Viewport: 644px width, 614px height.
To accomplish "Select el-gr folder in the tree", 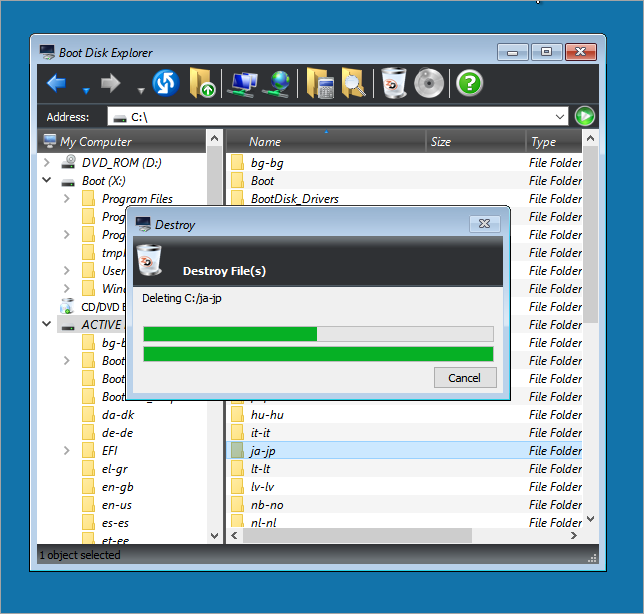I will pyautogui.click(x=115, y=469).
